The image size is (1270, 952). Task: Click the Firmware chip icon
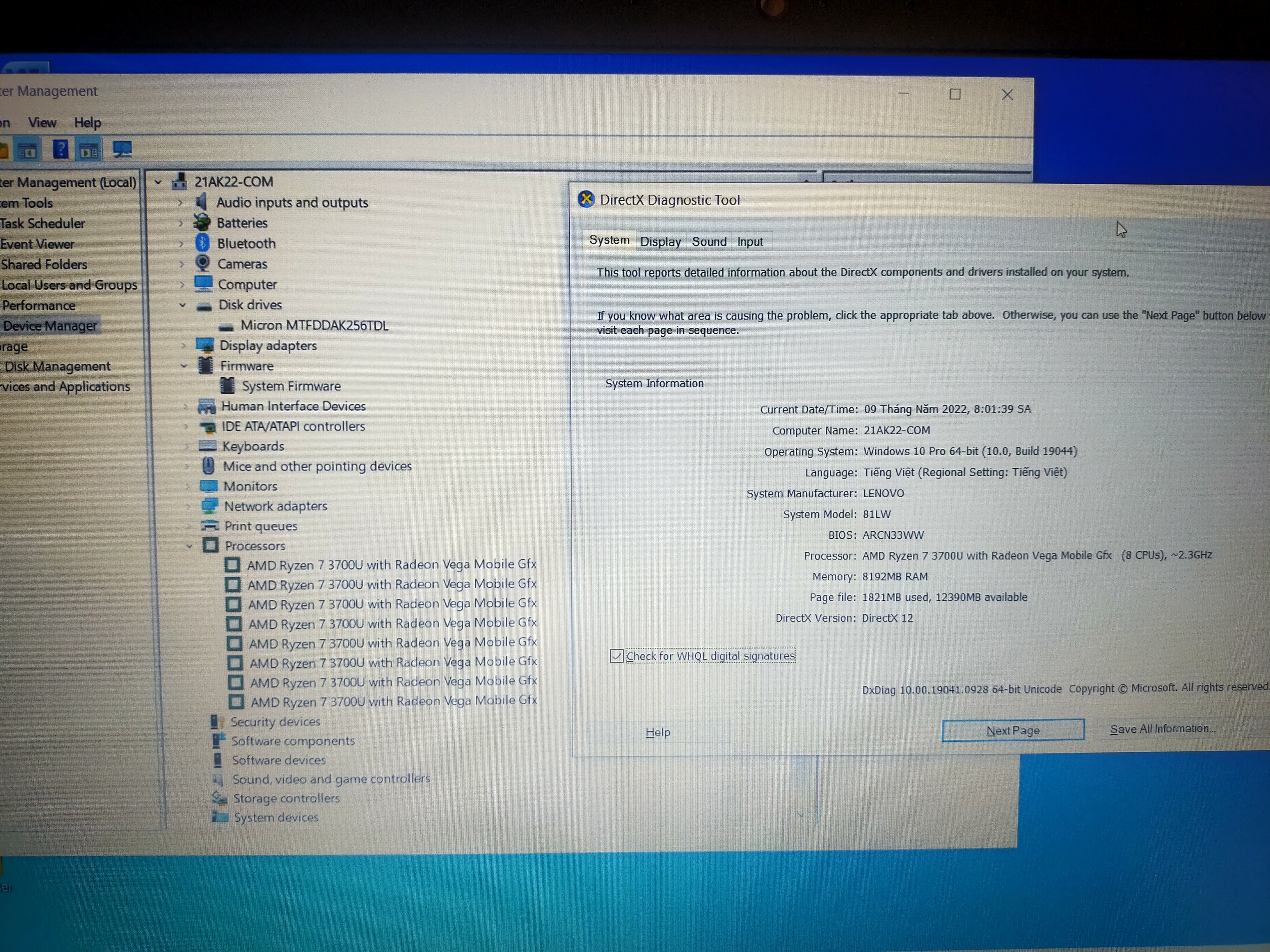point(205,366)
